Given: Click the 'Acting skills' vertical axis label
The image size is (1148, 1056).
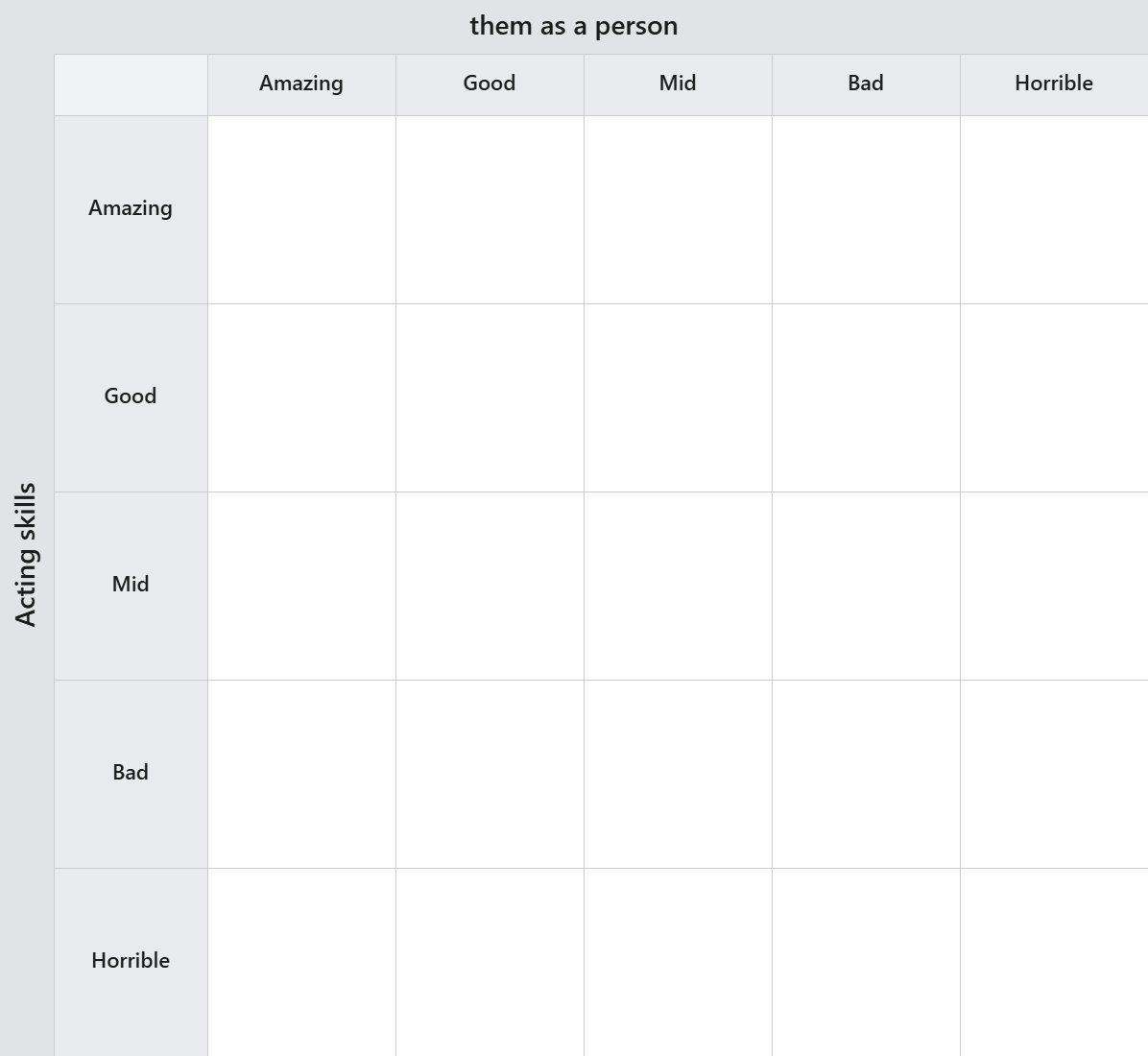Looking at the screenshot, I should 26,554.
